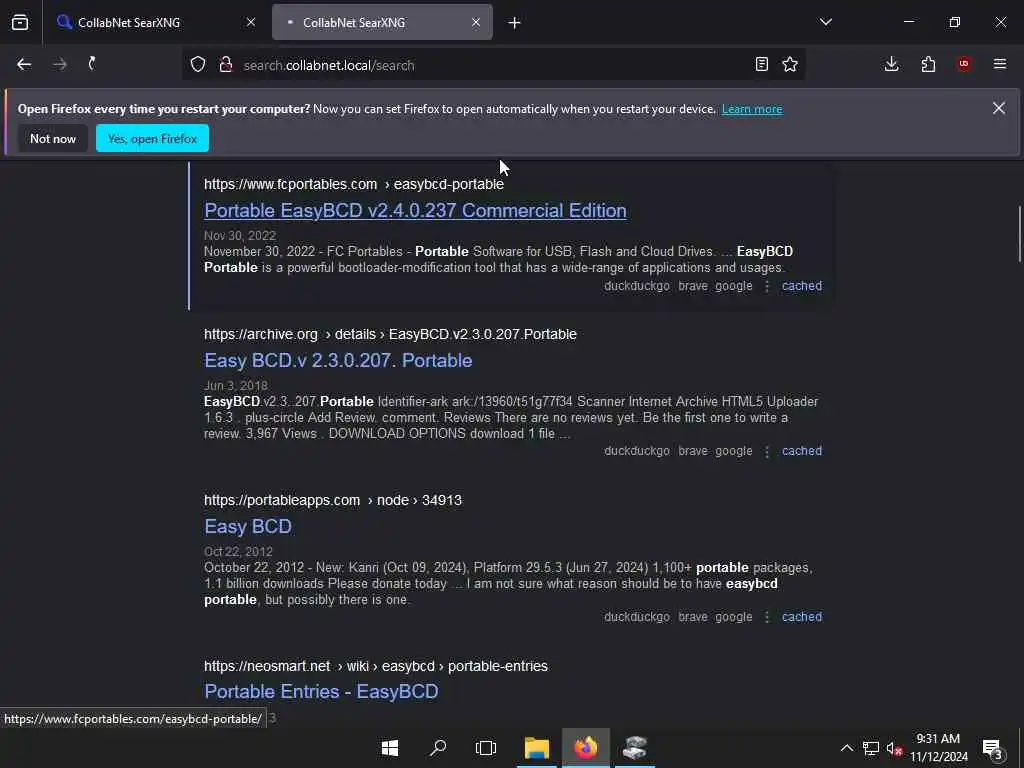The image size is (1024, 768).
Task: Open the Extensions puzzle icon
Action: [928, 64]
